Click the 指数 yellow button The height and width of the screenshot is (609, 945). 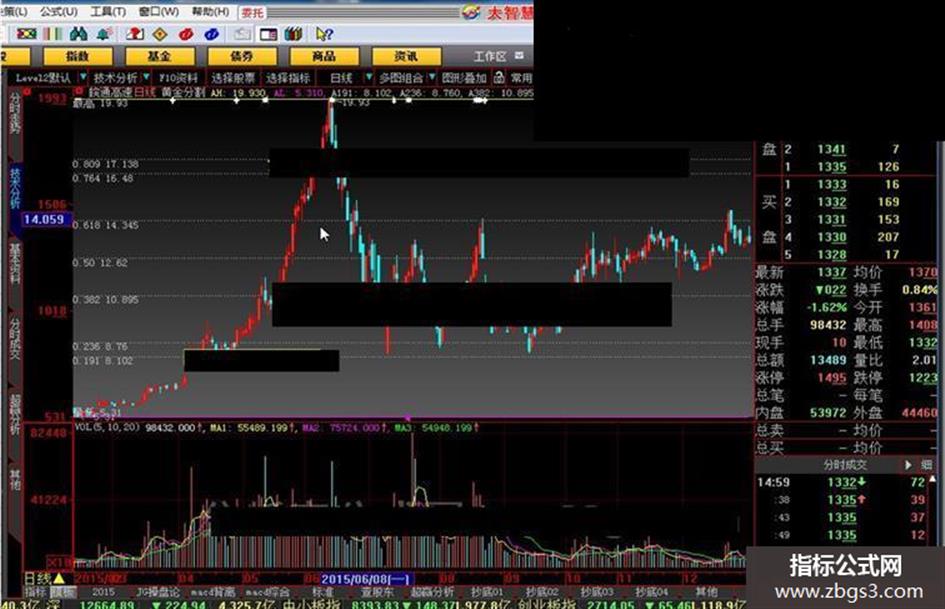pyautogui.click(x=78, y=56)
